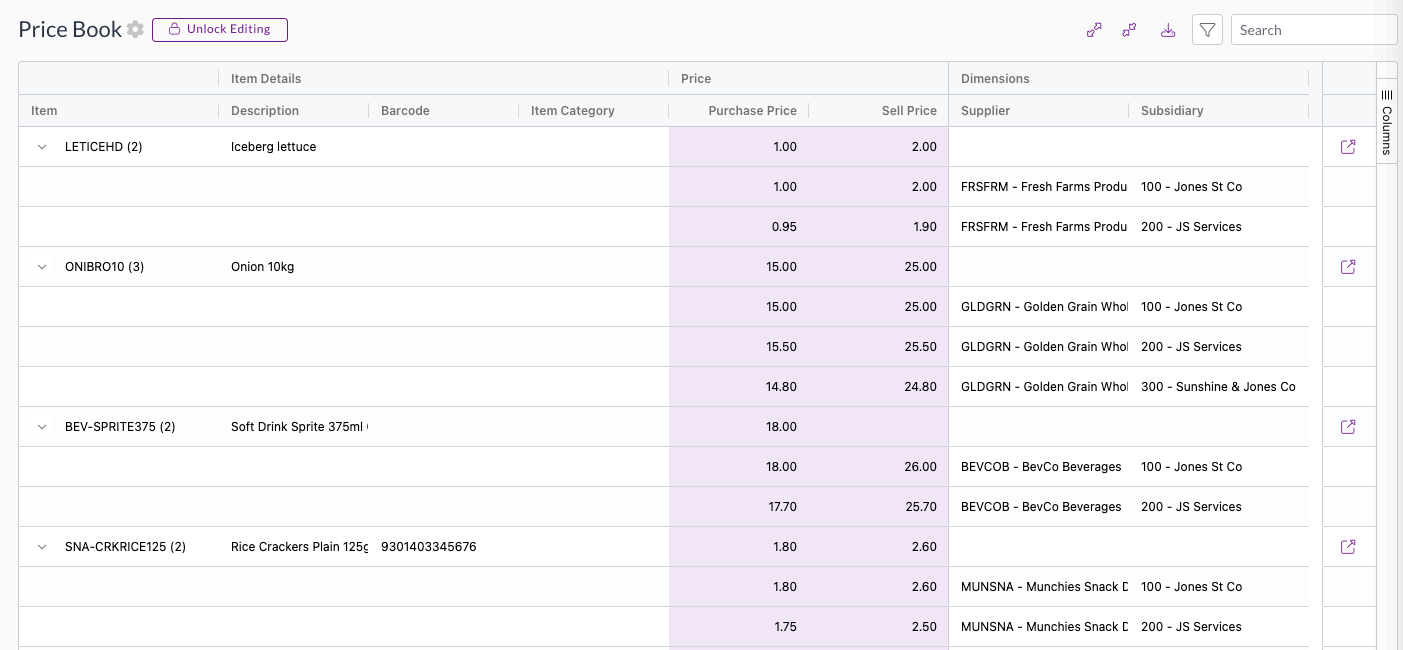Click the collapse all rows icon

coord(1129,30)
